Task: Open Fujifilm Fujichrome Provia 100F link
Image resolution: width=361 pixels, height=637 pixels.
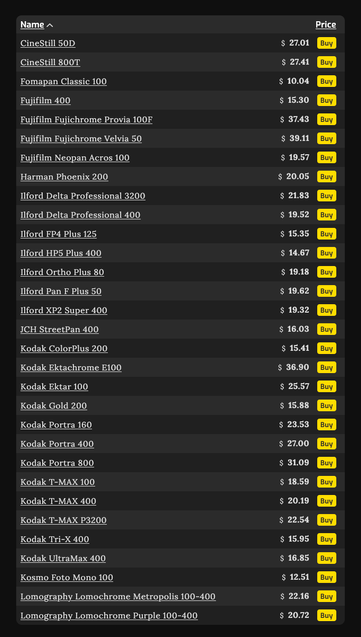Action: point(86,119)
